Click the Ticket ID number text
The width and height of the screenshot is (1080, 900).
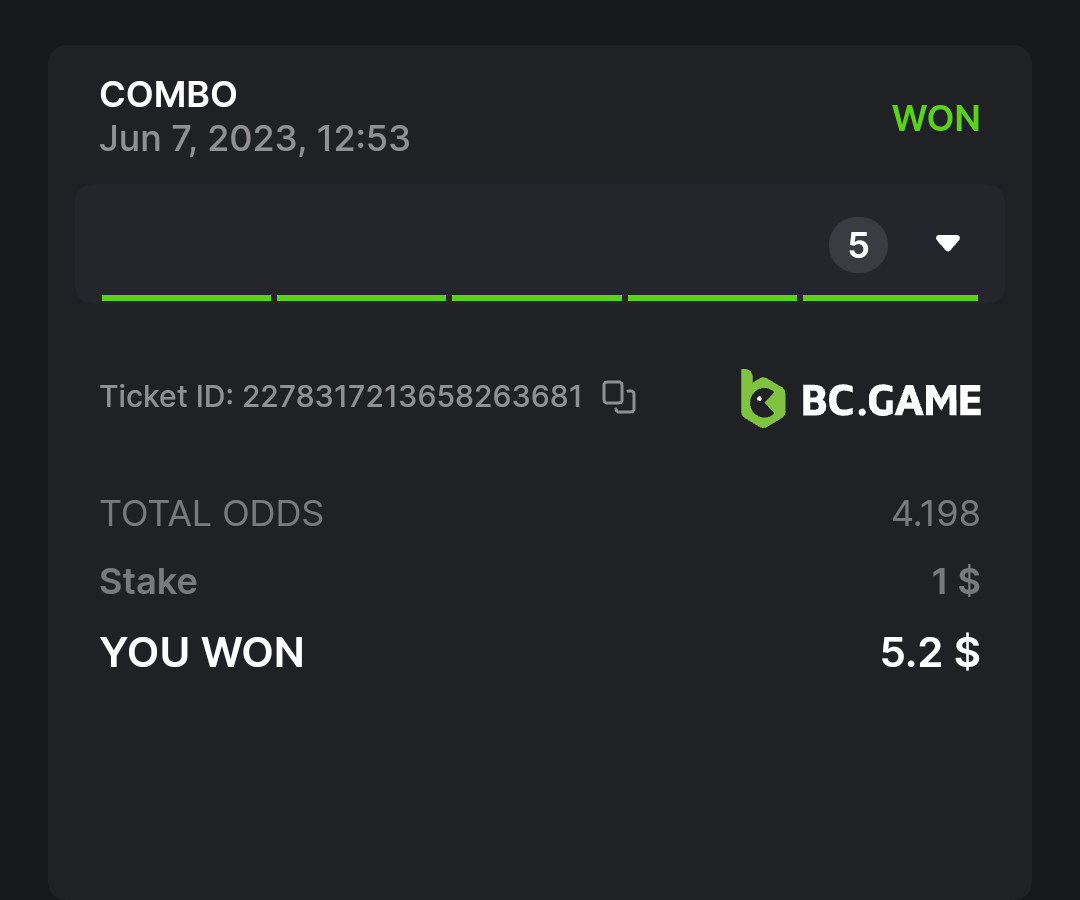tap(412, 397)
